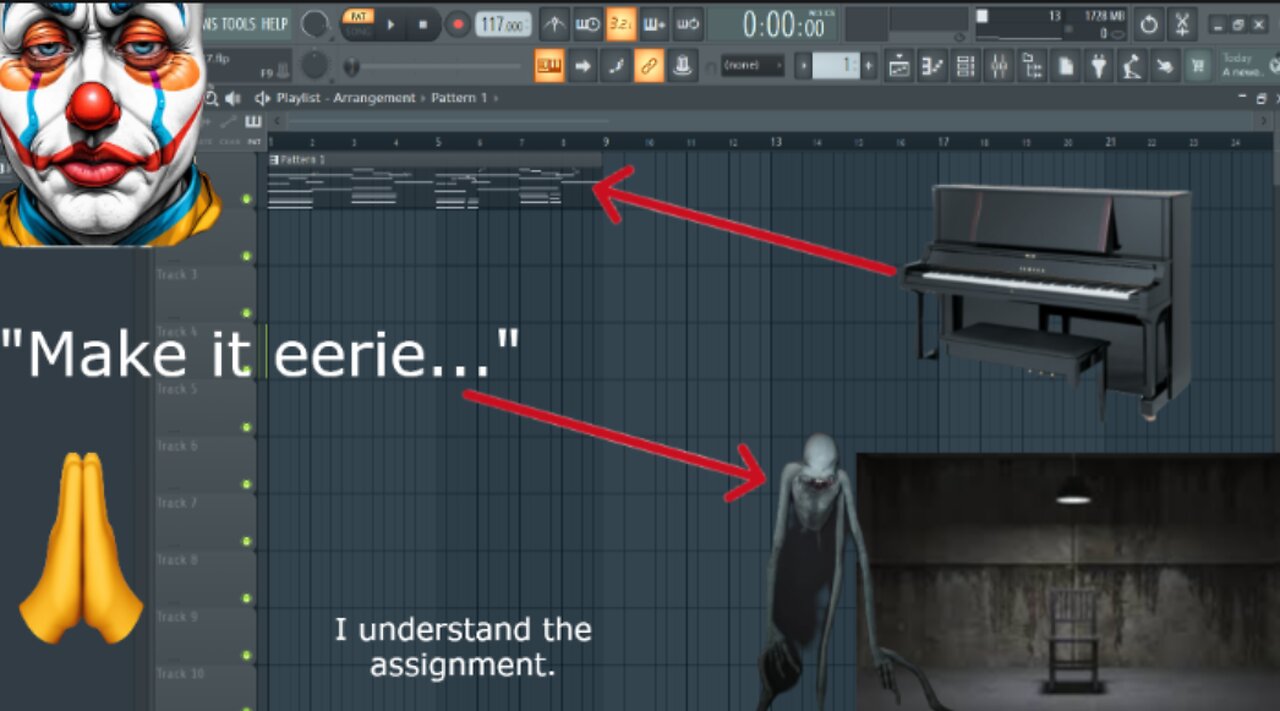Toggle step editing icon
Screen dimensions: 1280x711
tap(615, 66)
